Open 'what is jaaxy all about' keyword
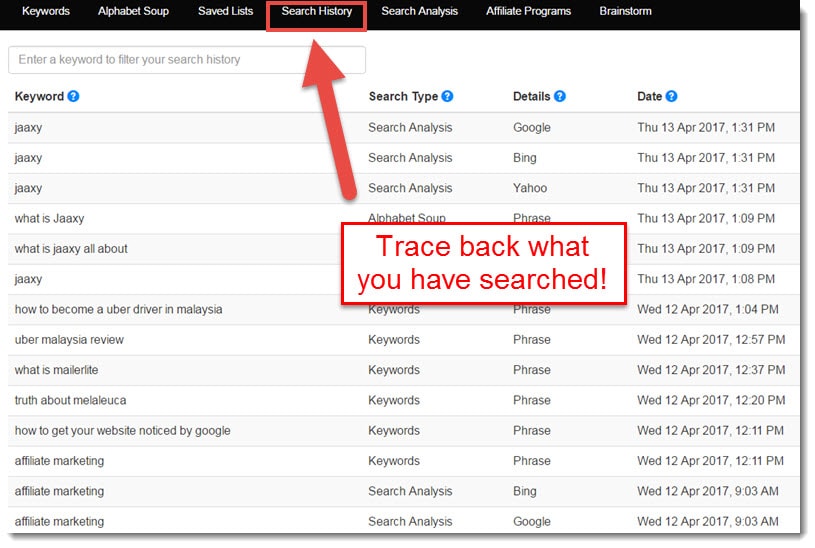 coord(71,249)
